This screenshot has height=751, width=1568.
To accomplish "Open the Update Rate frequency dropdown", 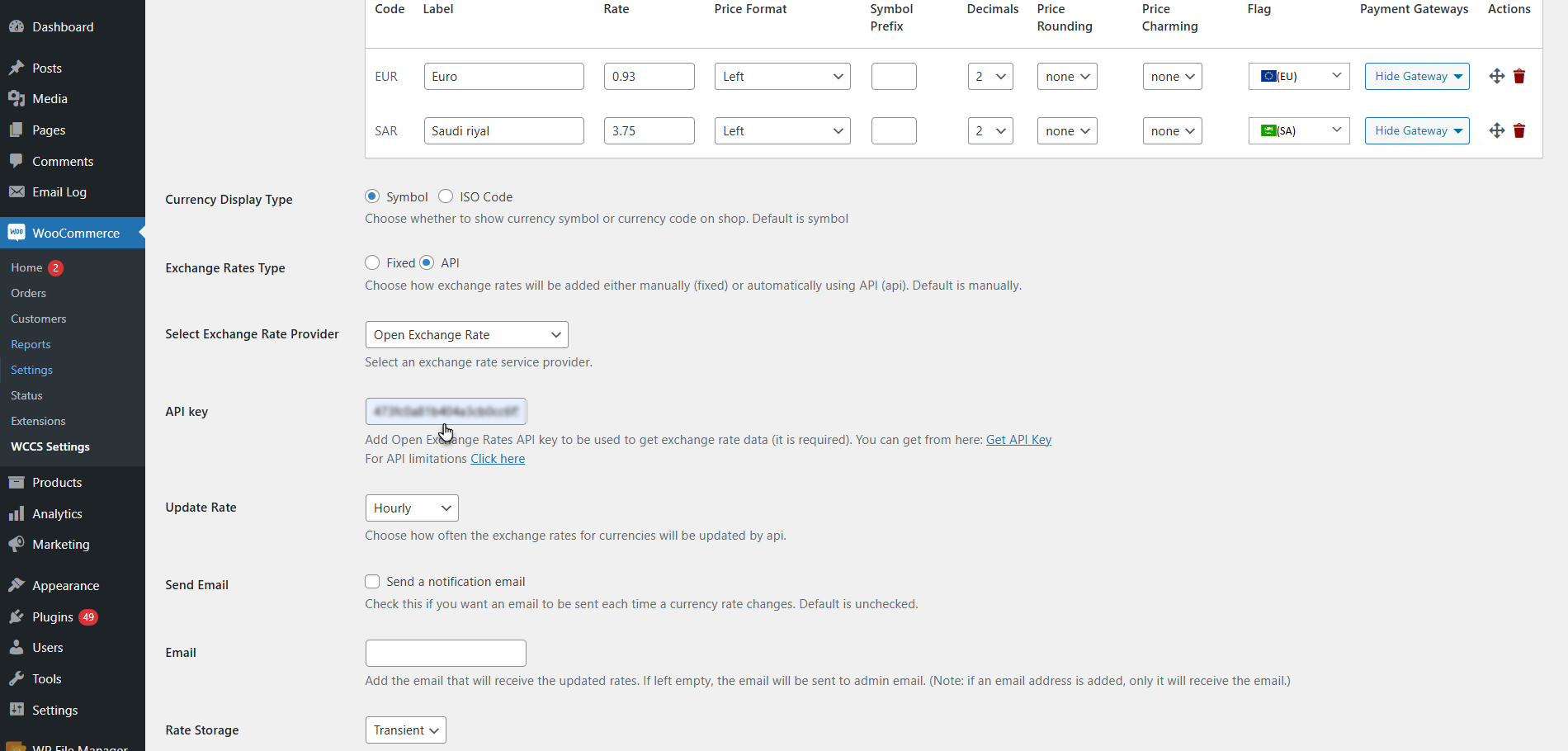I will pyautogui.click(x=411, y=508).
